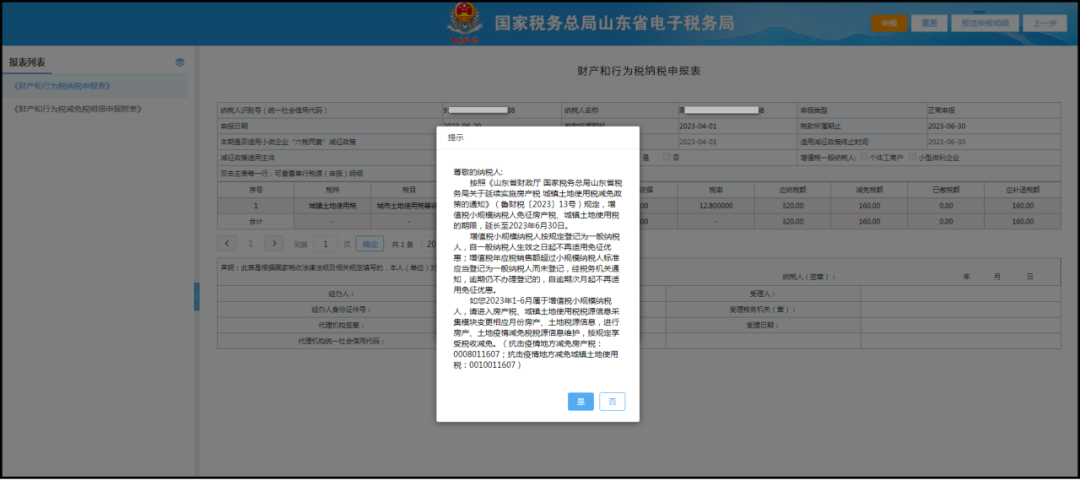Click the 减免税额 column header
1080x480 pixels.
click(869, 189)
